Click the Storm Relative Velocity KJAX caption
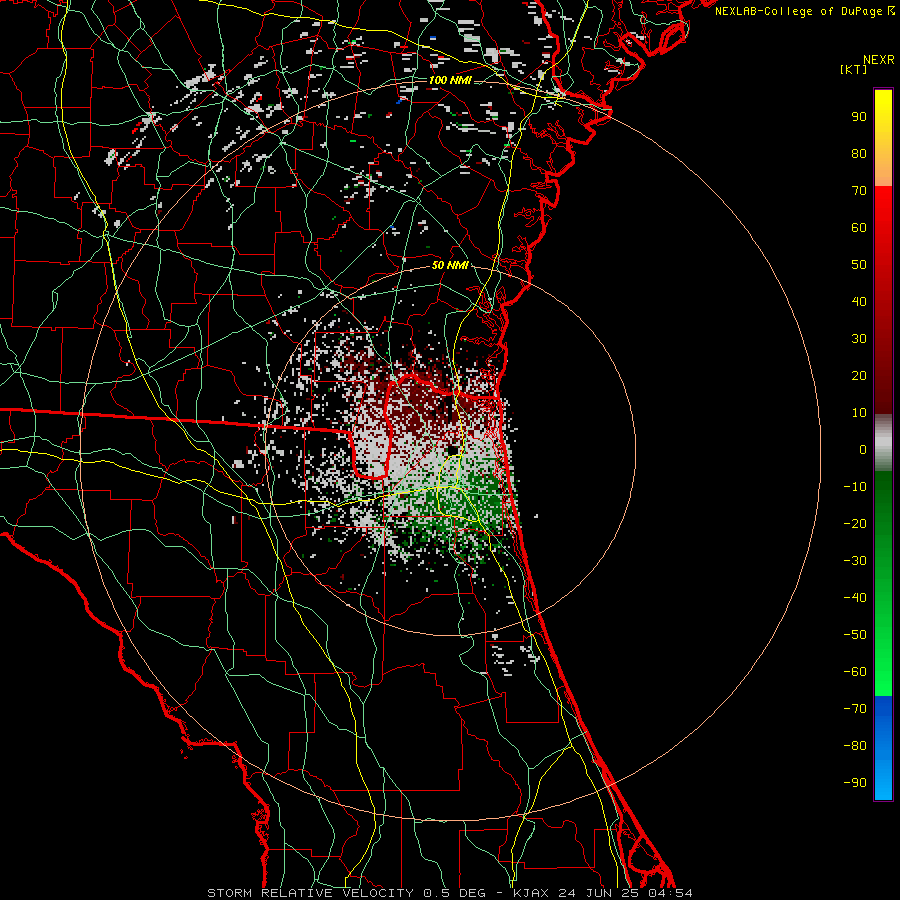This screenshot has height=900, width=900. tap(450, 893)
